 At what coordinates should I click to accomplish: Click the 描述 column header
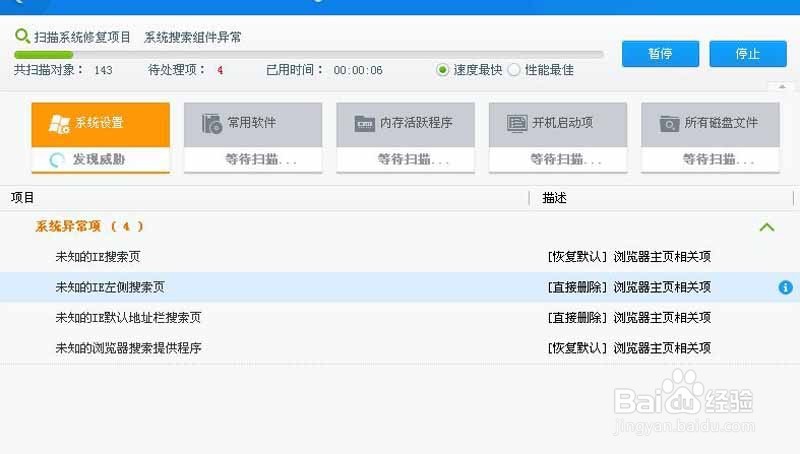click(x=555, y=197)
